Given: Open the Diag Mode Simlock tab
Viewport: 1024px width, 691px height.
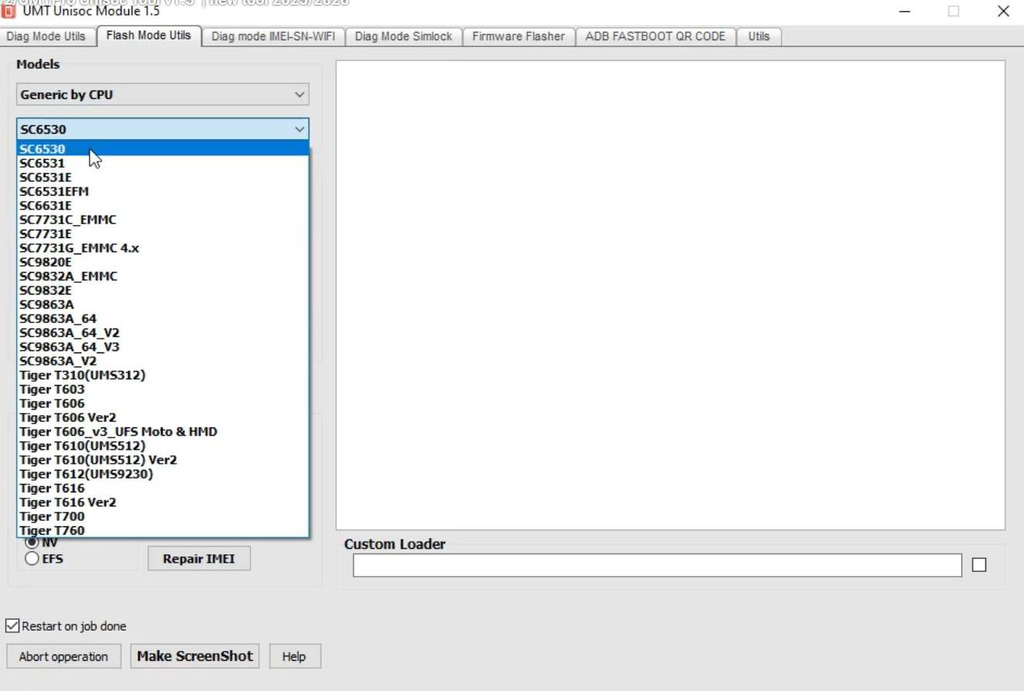Looking at the screenshot, I should (x=404, y=37).
